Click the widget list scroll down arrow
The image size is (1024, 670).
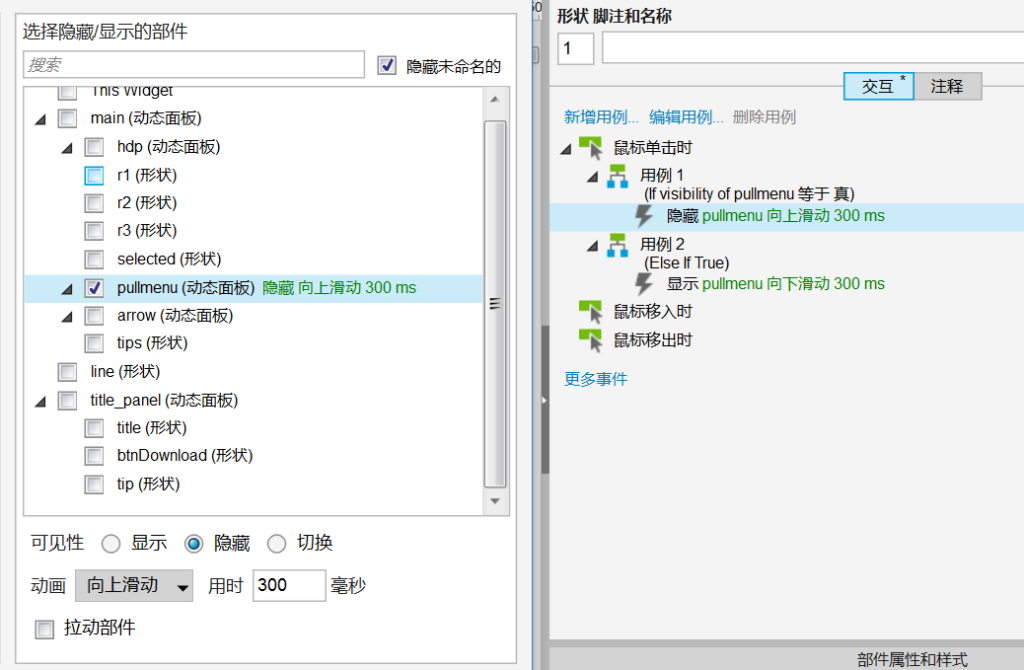point(495,501)
